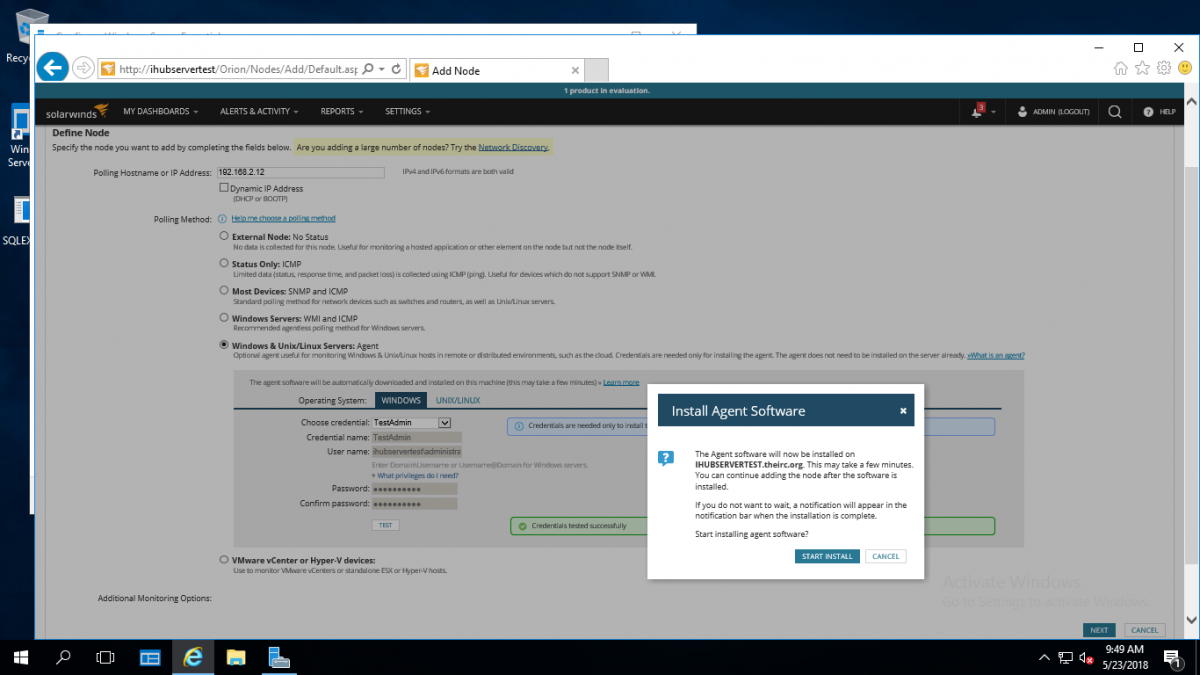The image size is (1200, 675).
Task: Open browser favorites star icon
Action: click(x=1141, y=68)
